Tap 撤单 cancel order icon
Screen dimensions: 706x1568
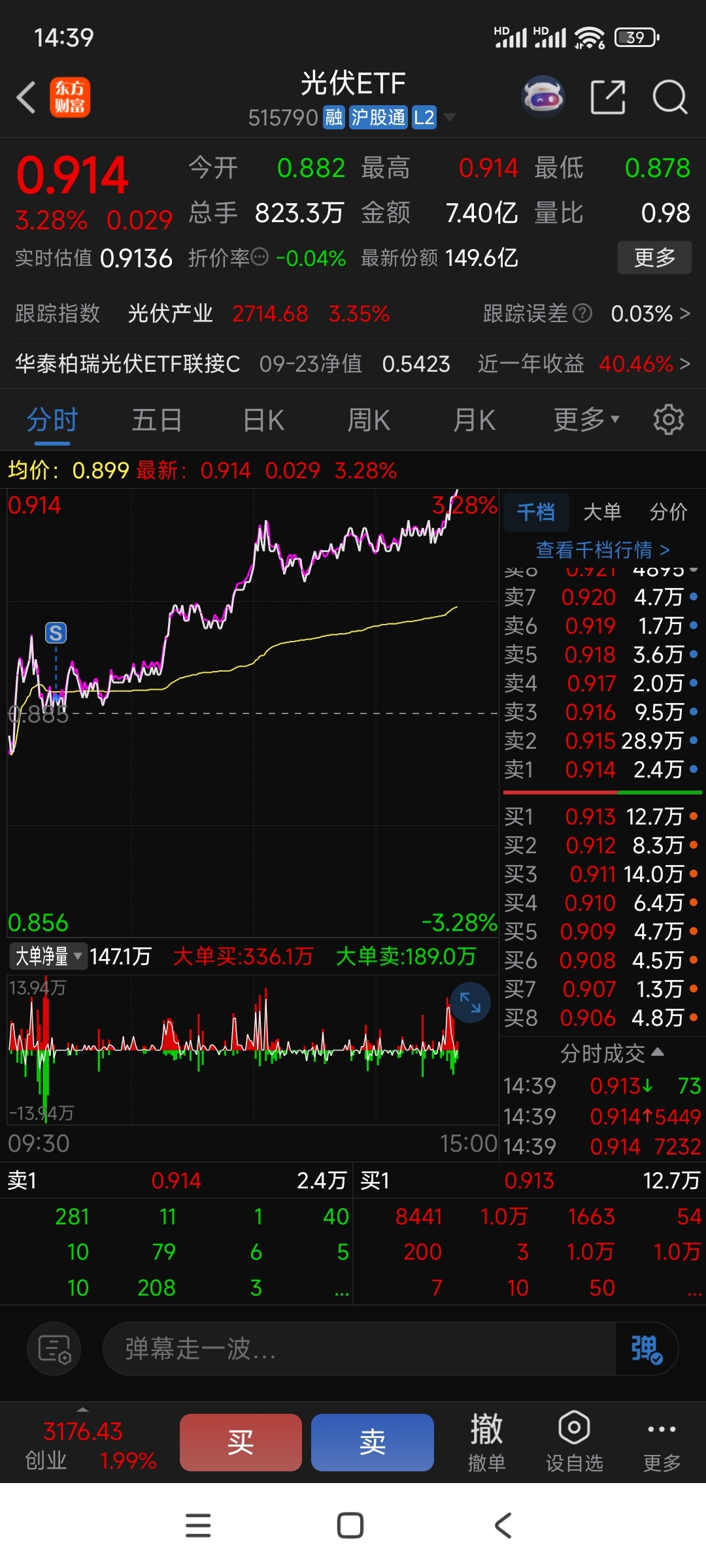486,1443
